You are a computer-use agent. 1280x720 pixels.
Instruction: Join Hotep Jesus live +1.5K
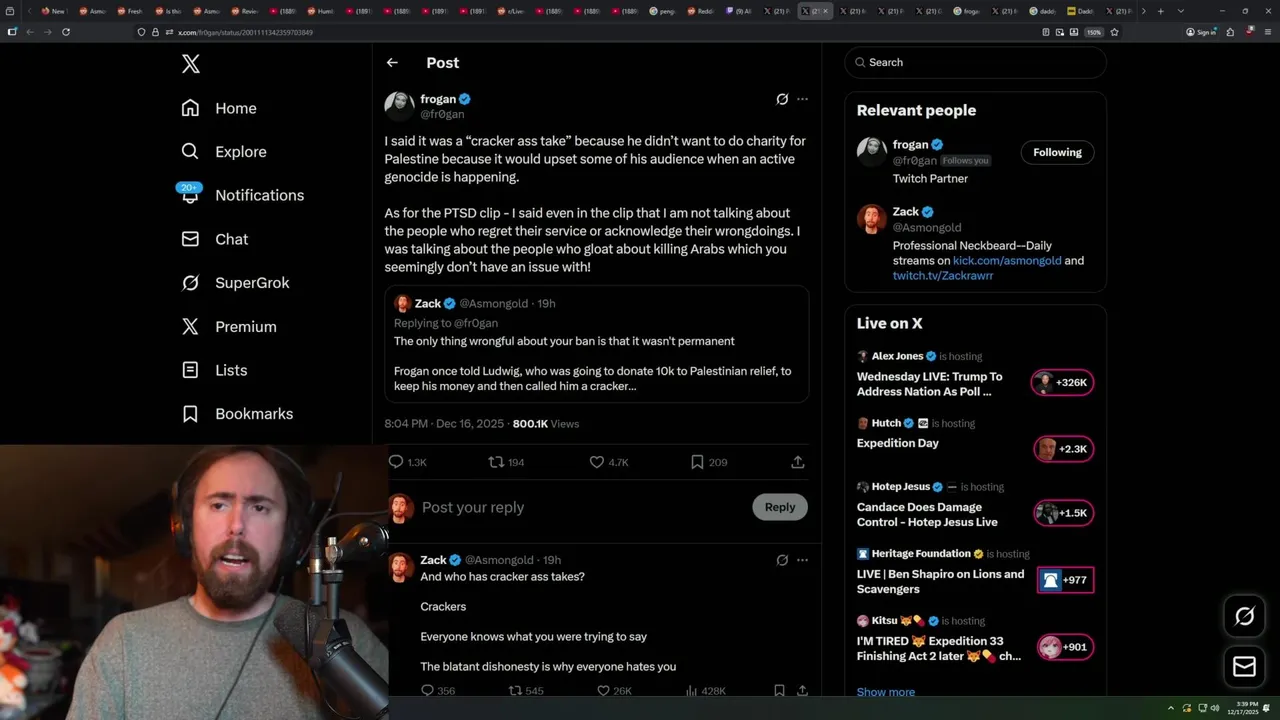click(1062, 513)
